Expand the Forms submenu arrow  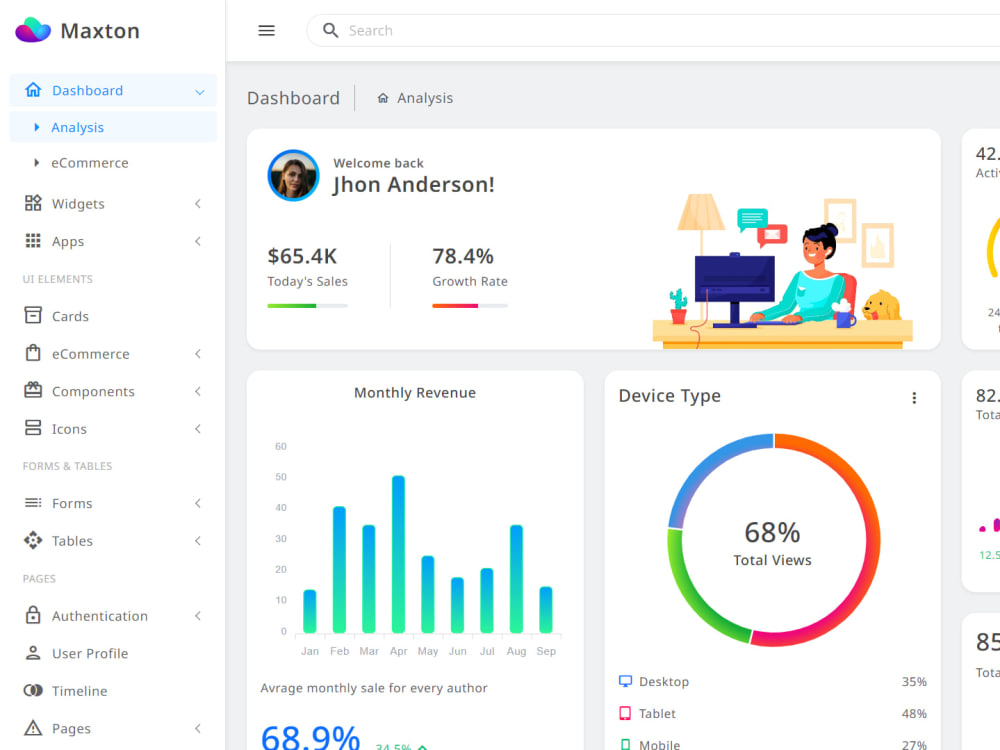198,503
